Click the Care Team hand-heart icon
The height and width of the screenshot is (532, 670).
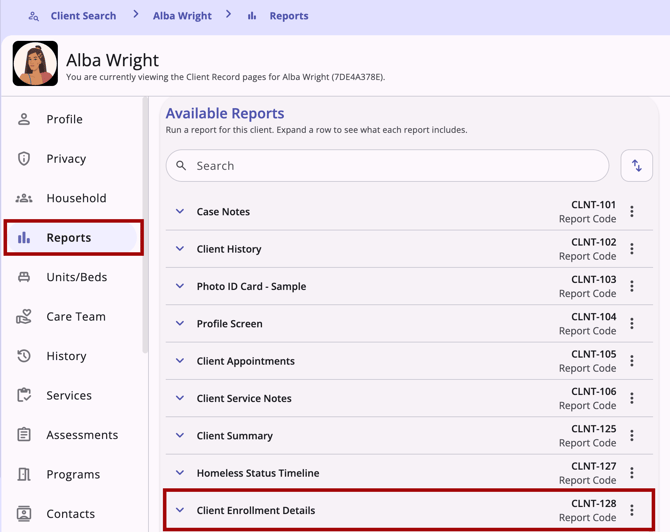click(24, 317)
